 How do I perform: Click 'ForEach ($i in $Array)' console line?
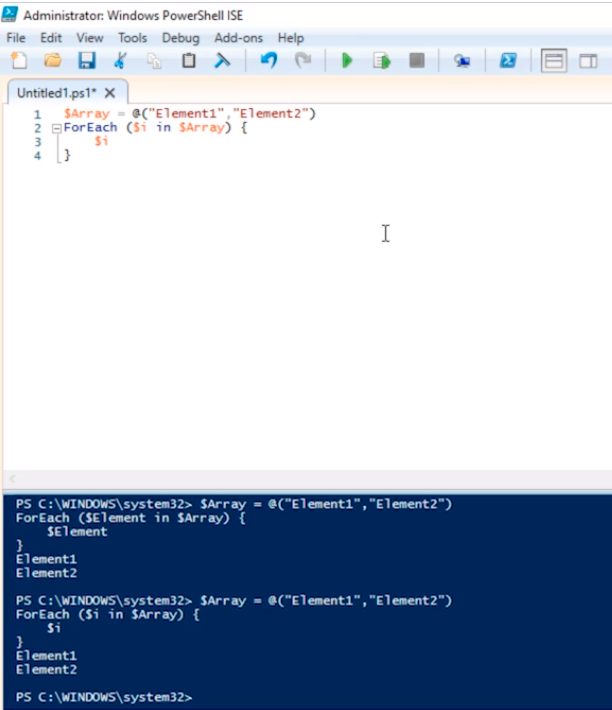click(x=107, y=614)
